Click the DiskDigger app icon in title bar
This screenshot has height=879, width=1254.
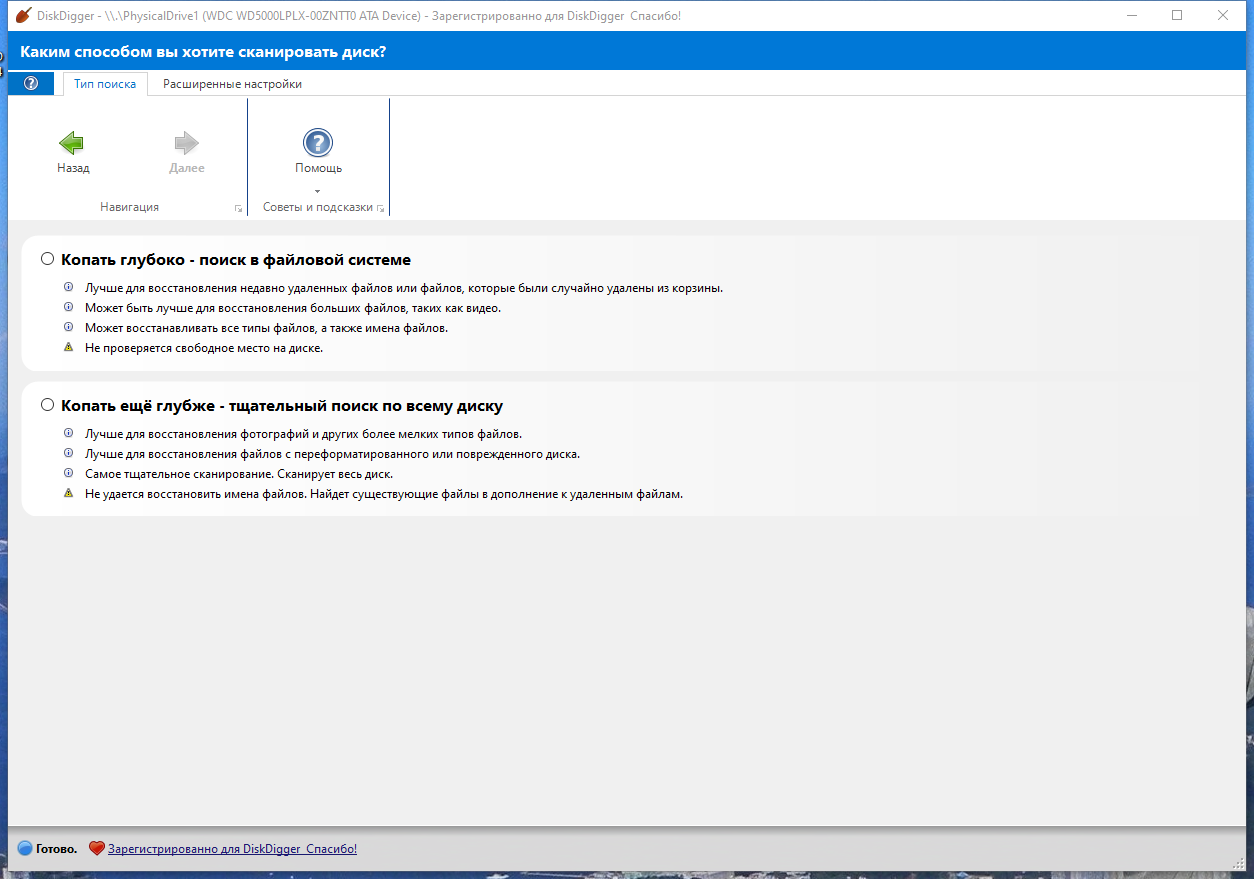(22, 16)
